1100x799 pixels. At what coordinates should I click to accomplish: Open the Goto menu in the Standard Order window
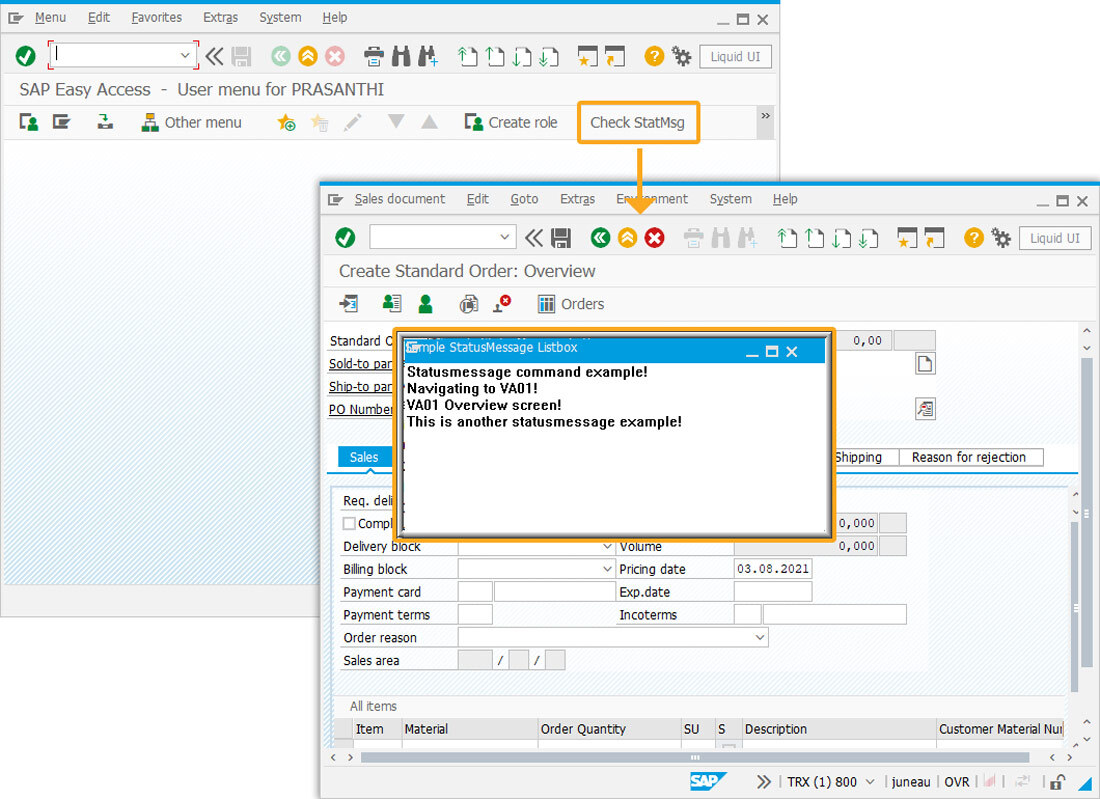(x=524, y=199)
